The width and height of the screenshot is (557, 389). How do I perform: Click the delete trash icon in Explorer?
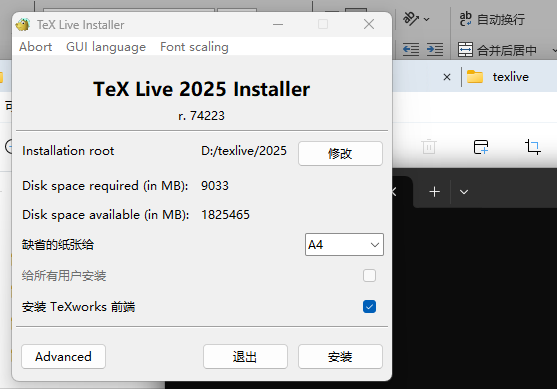[x=429, y=146]
